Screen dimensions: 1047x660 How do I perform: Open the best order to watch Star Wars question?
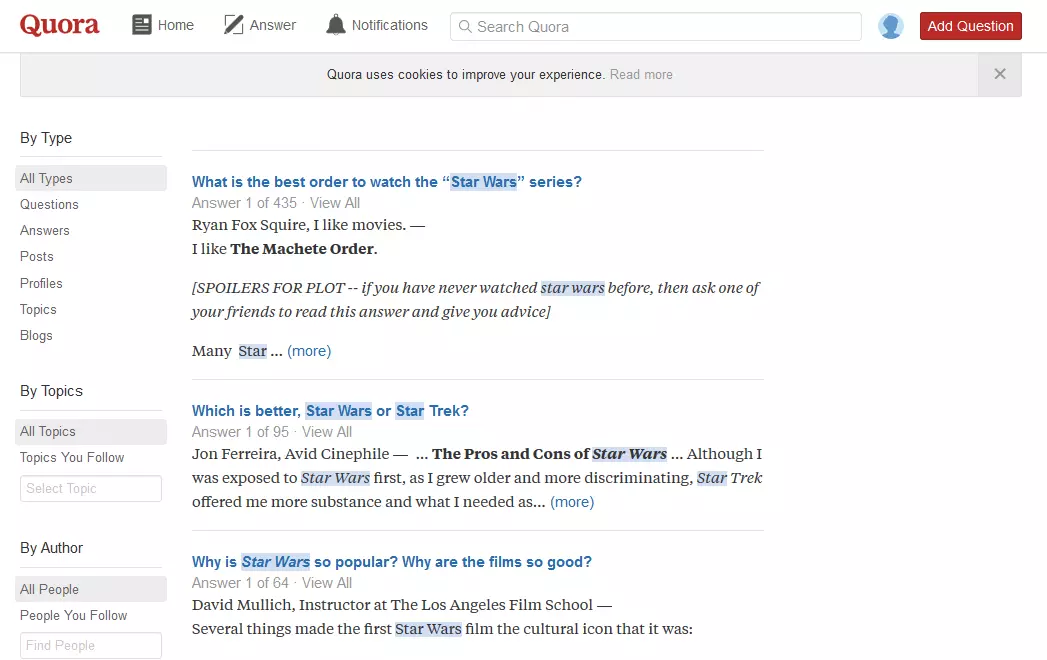click(387, 182)
